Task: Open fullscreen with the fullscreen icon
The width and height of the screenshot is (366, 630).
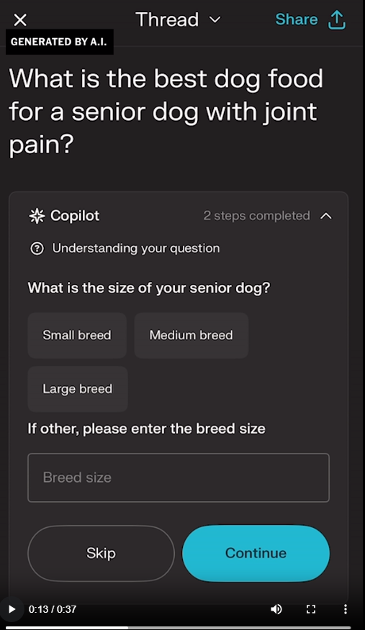Action: coord(311,609)
